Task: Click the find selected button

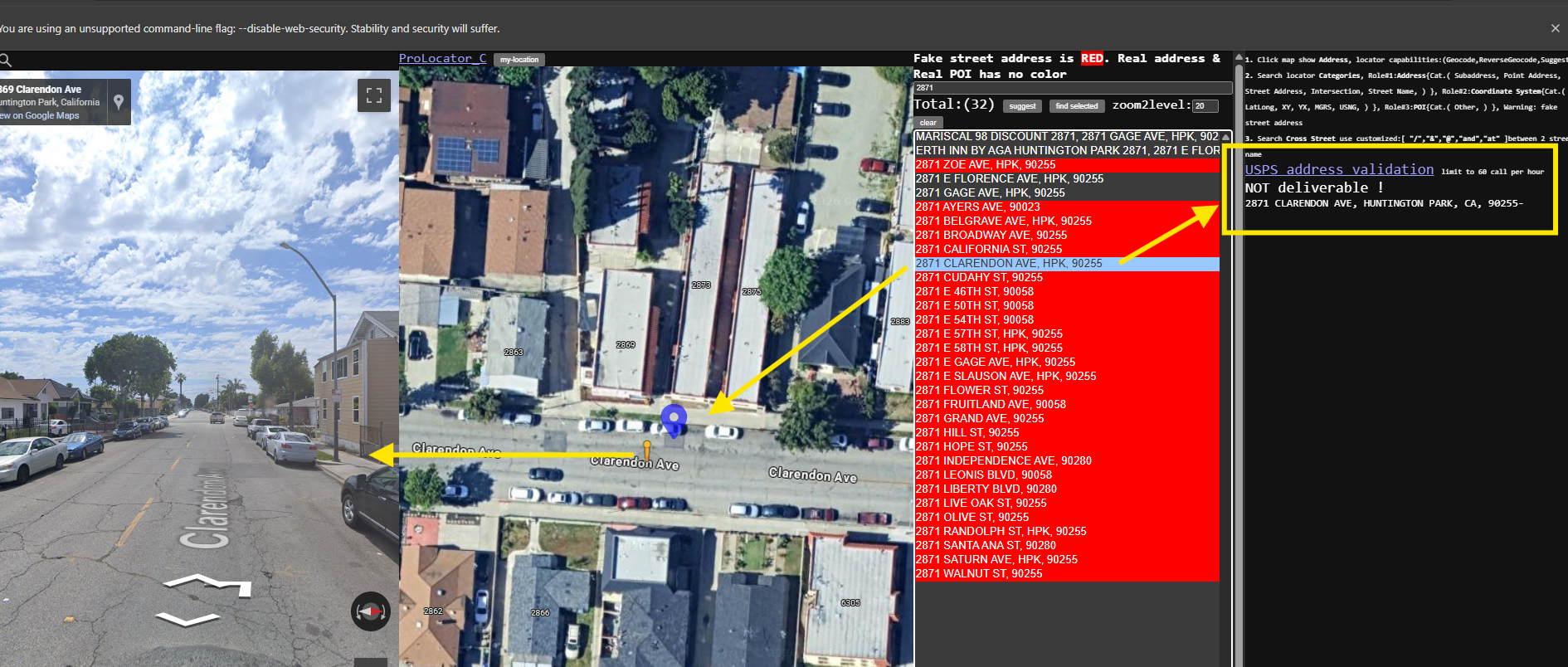Action: [x=1076, y=106]
